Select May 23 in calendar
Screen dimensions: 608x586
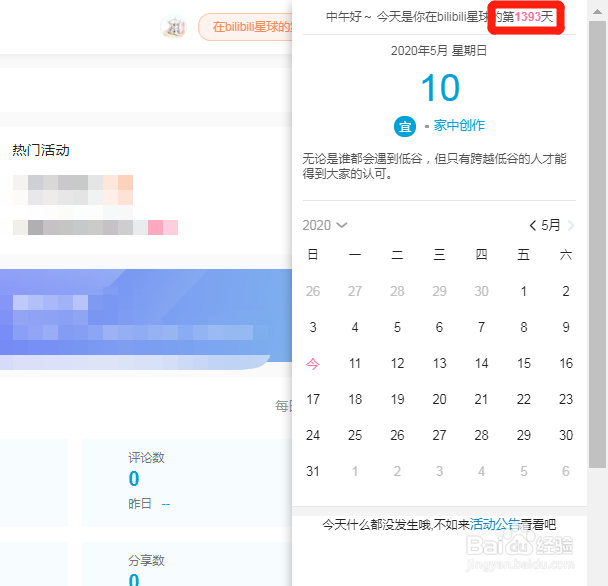[566, 399]
